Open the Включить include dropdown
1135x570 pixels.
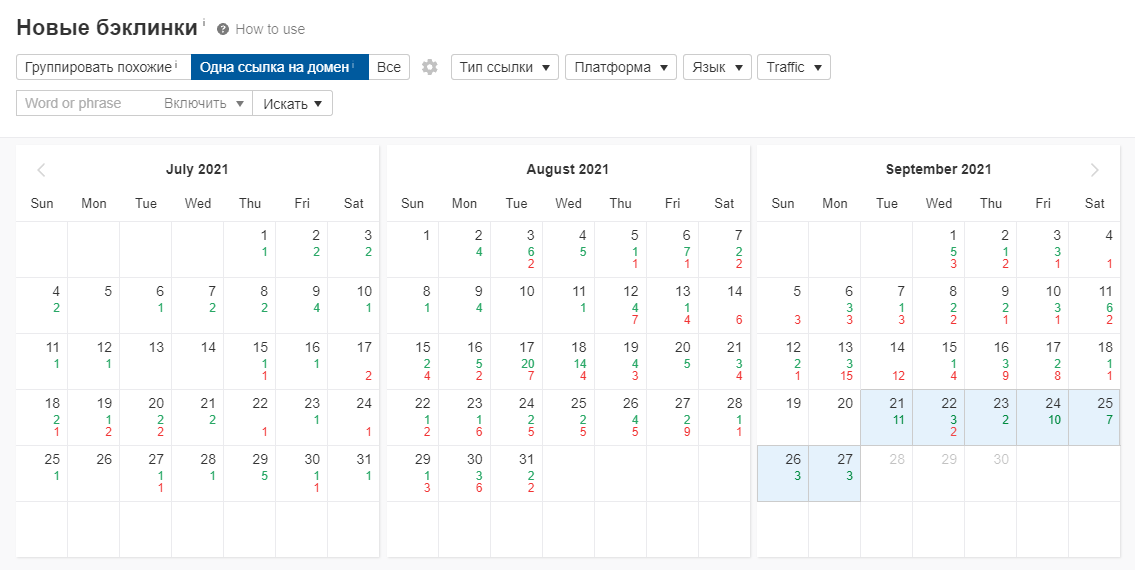(204, 103)
